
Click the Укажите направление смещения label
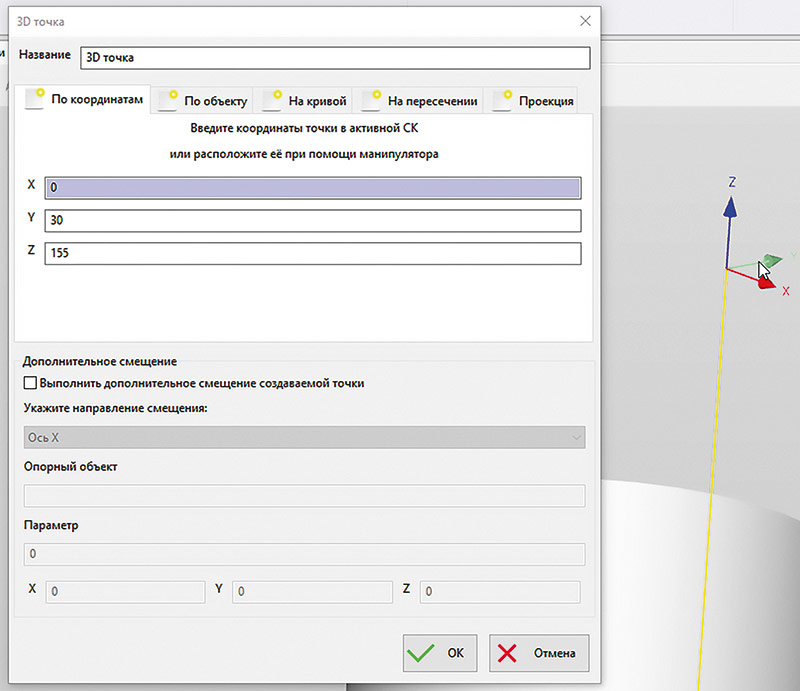(x=116, y=408)
